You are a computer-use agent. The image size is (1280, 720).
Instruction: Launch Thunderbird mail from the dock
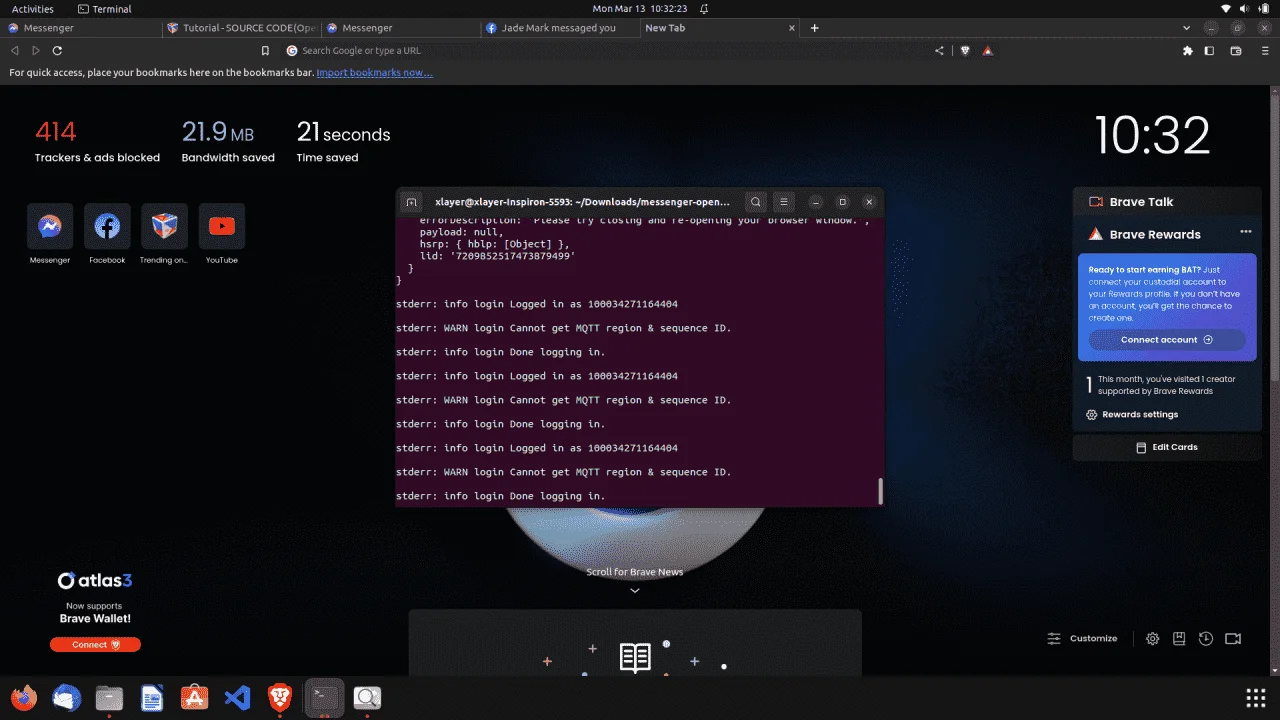coord(67,697)
